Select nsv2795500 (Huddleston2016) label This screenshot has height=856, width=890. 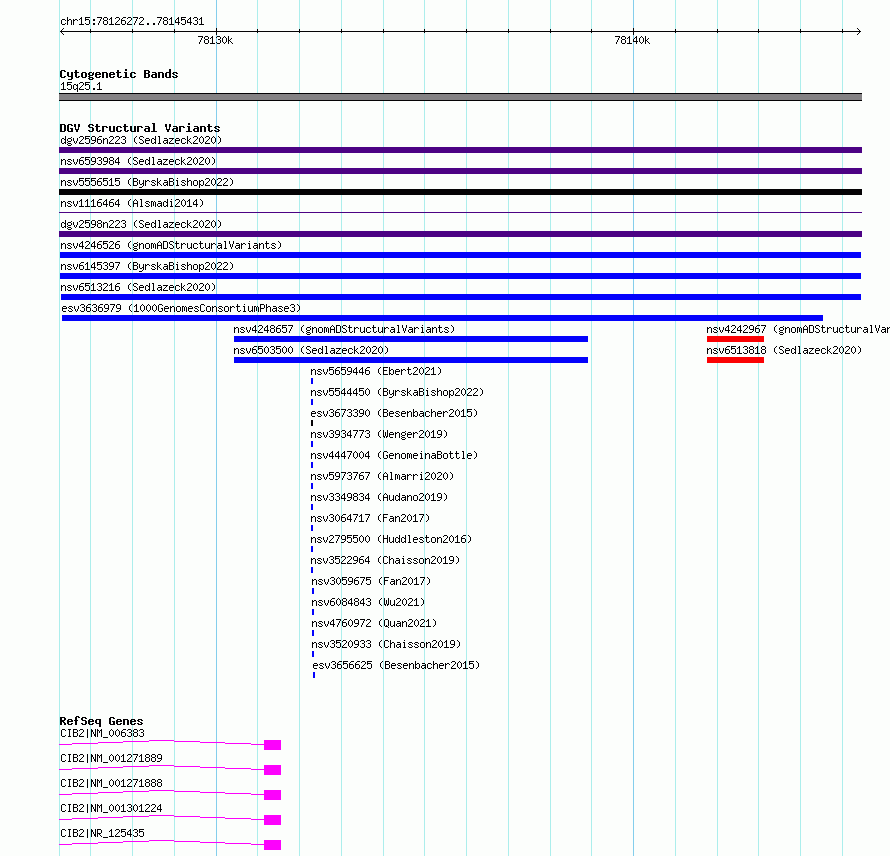coord(391,539)
